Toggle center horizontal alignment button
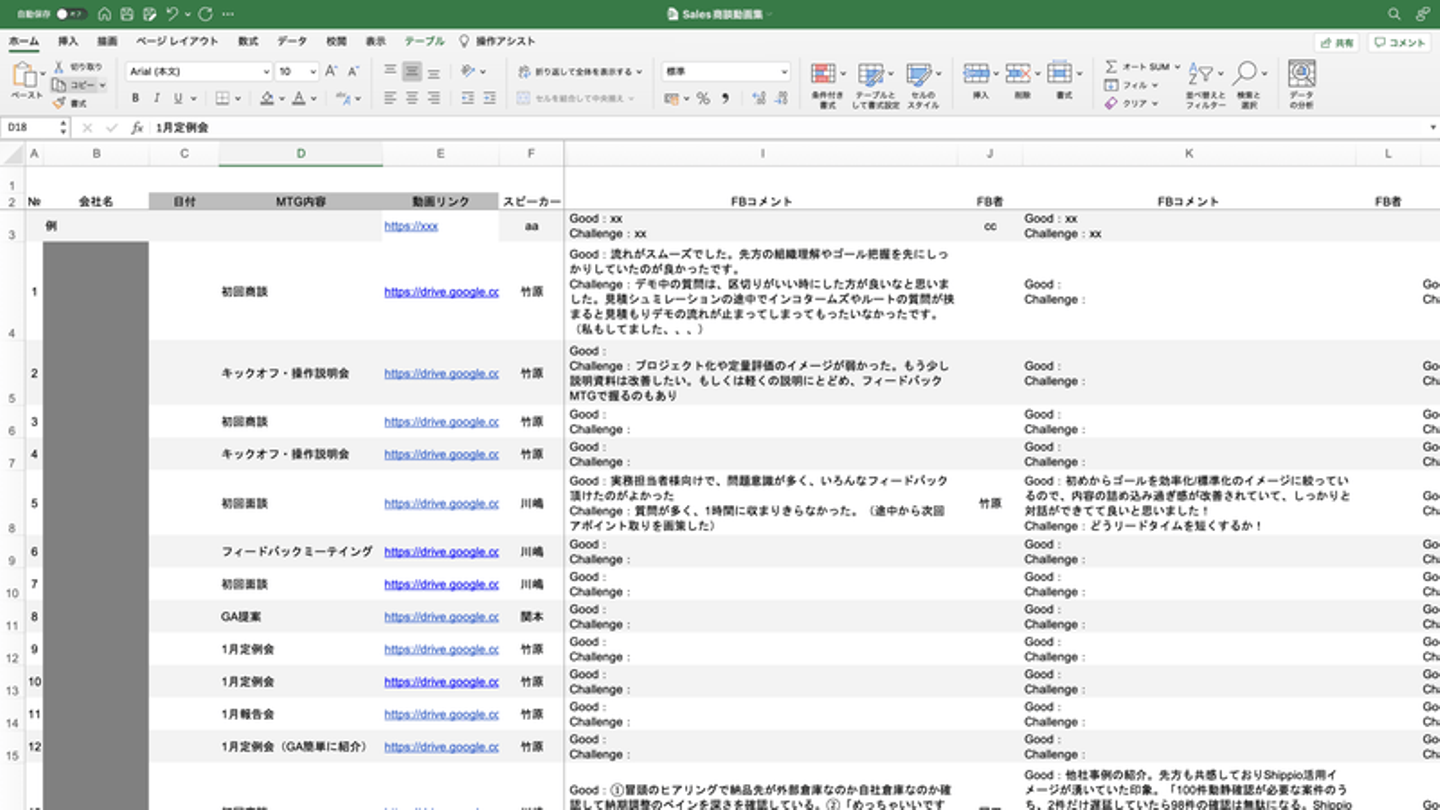Viewport: 1440px width, 810px height. [412, 98]
